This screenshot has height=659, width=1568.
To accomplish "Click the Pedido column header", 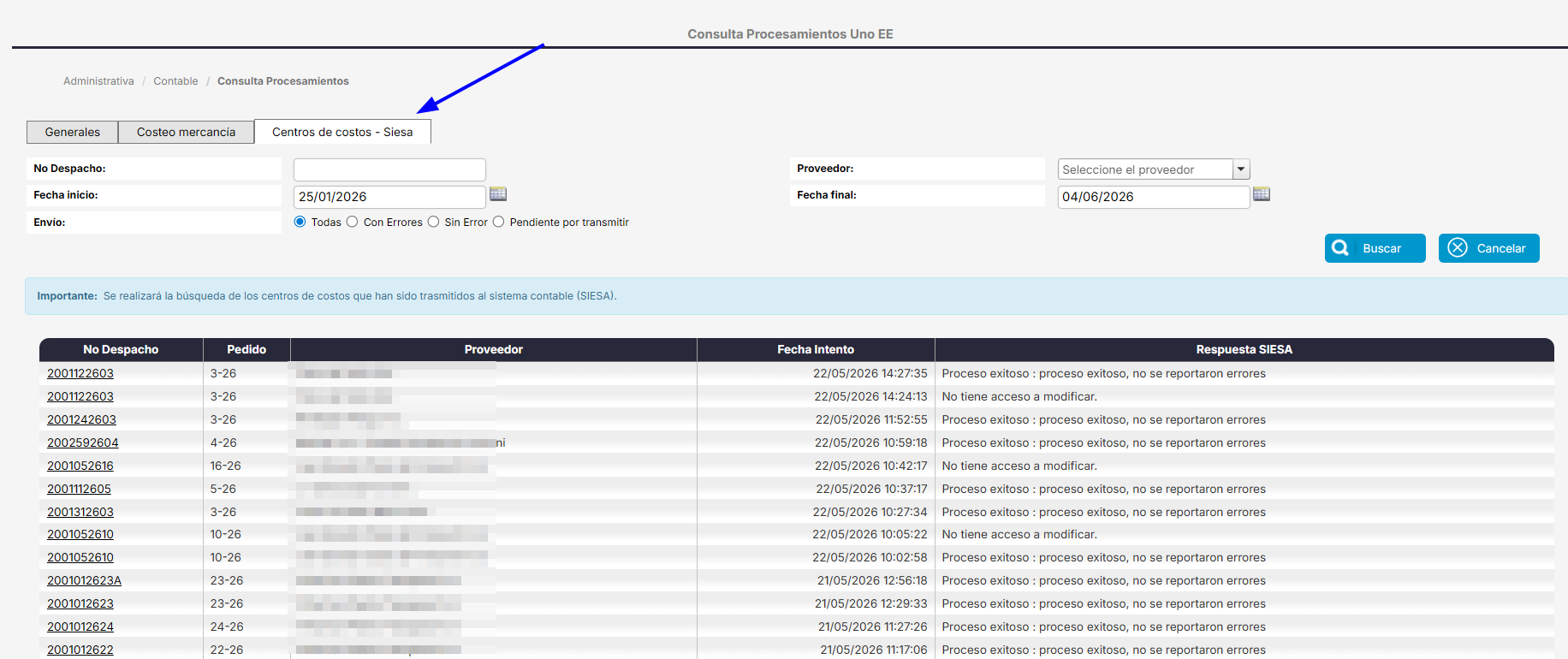I will click(x=246, y=349).
